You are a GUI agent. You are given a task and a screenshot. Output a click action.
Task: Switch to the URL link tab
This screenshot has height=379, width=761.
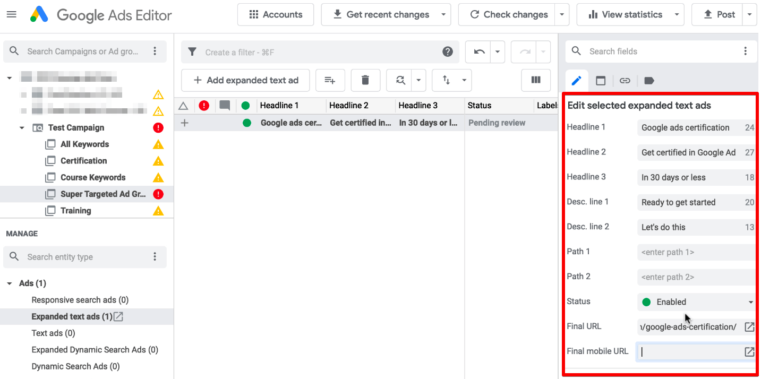coord(625,81)
